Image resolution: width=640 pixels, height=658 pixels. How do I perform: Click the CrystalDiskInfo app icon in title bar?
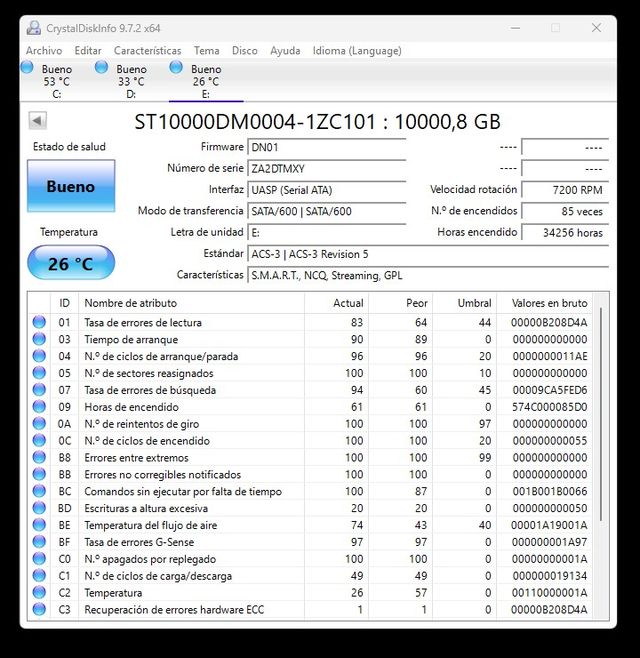[34, 28]
